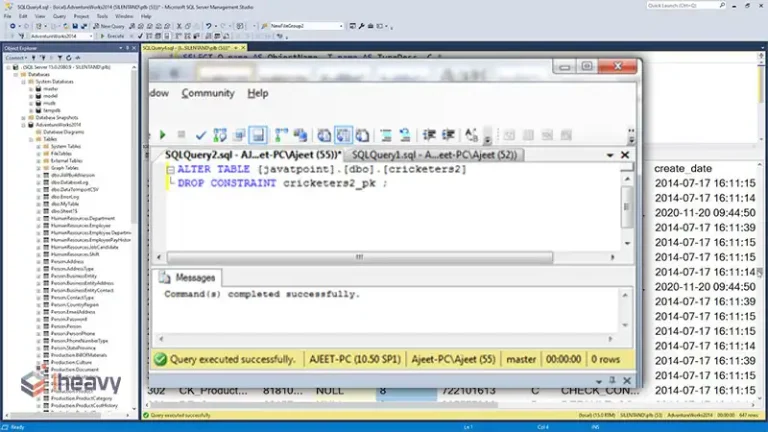
Task: Close the SQLQuery2.sql document pane with the X
Action: pyautogui.click(x=625, y=155)
